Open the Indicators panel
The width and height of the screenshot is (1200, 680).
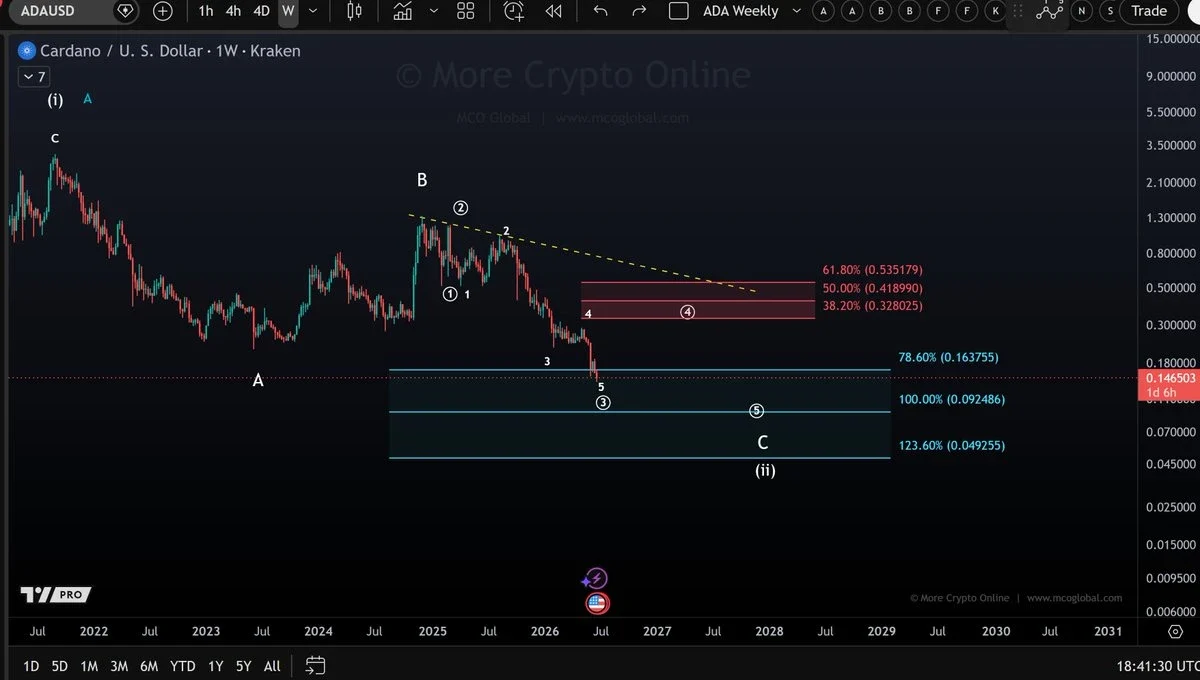click(402, 11)
